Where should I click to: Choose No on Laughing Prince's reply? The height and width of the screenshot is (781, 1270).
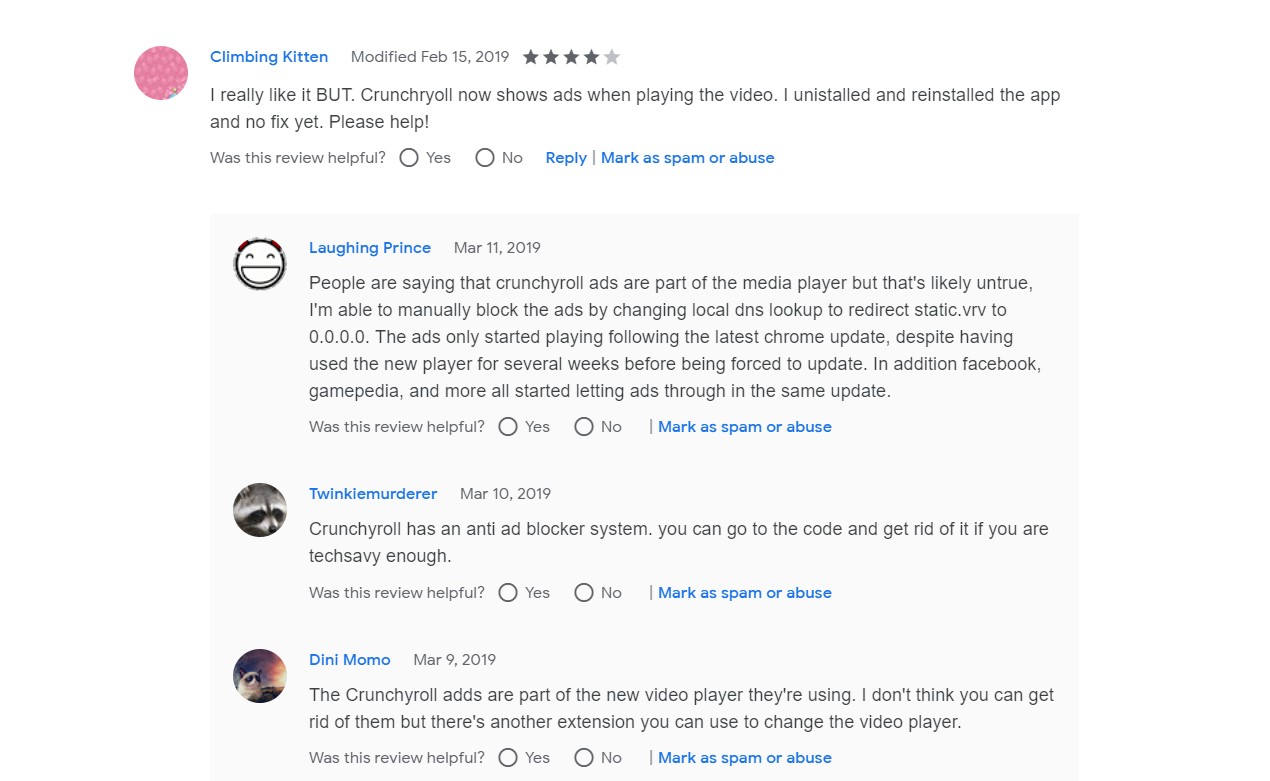[x=584, y=427]
